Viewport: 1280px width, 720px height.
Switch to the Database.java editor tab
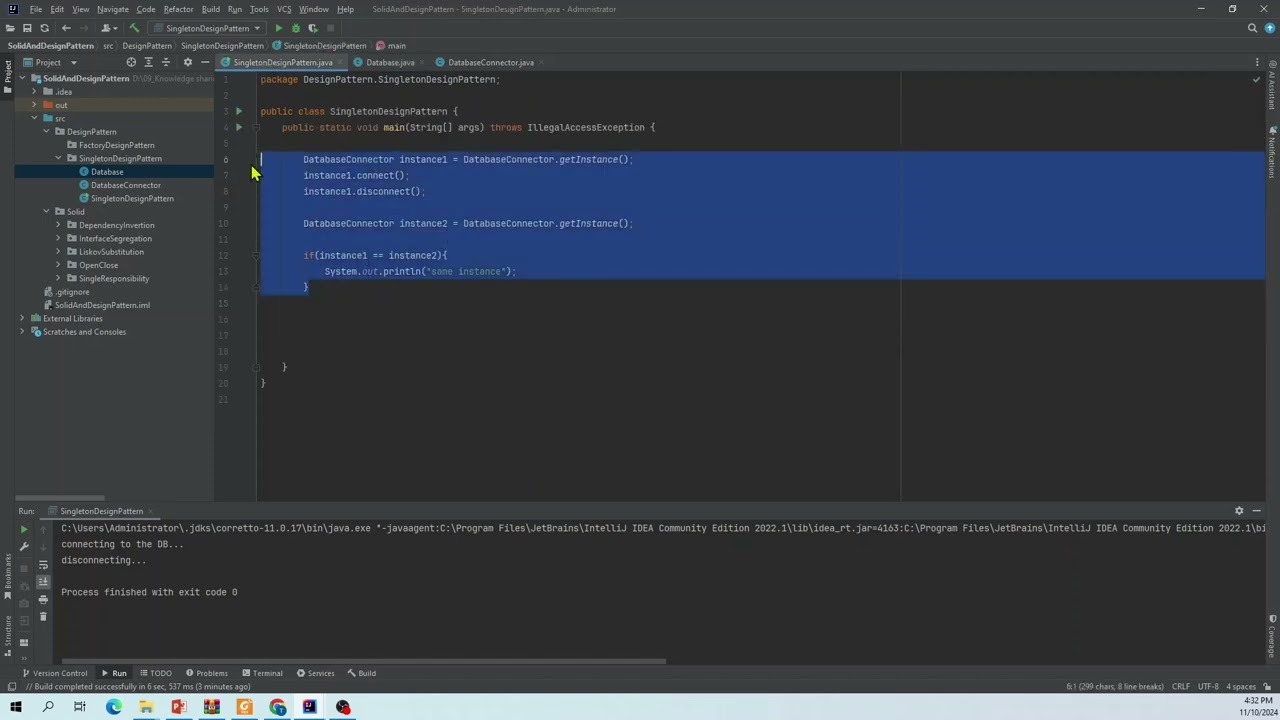coord(390,62)
